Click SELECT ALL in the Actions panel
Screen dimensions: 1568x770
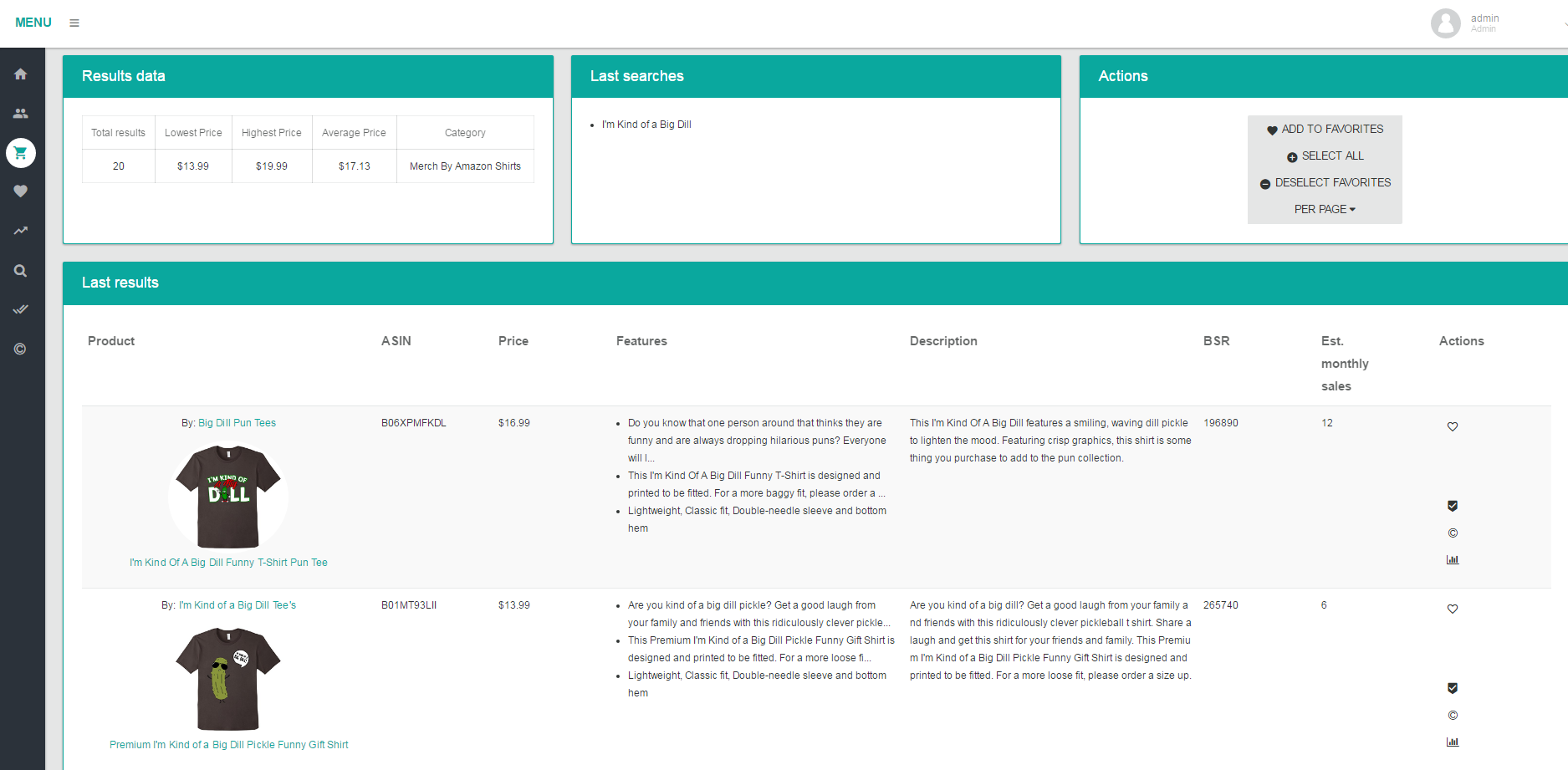1325,156
